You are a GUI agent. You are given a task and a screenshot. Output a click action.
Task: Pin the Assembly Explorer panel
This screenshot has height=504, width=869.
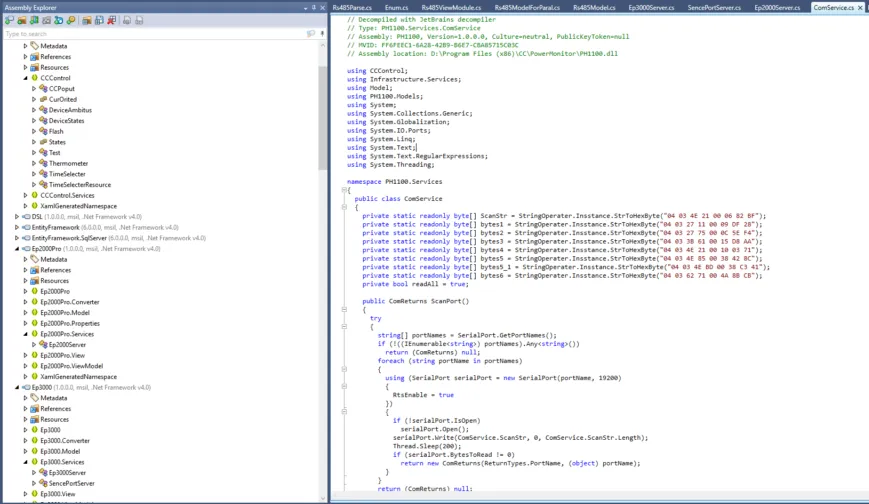[314, 8]
